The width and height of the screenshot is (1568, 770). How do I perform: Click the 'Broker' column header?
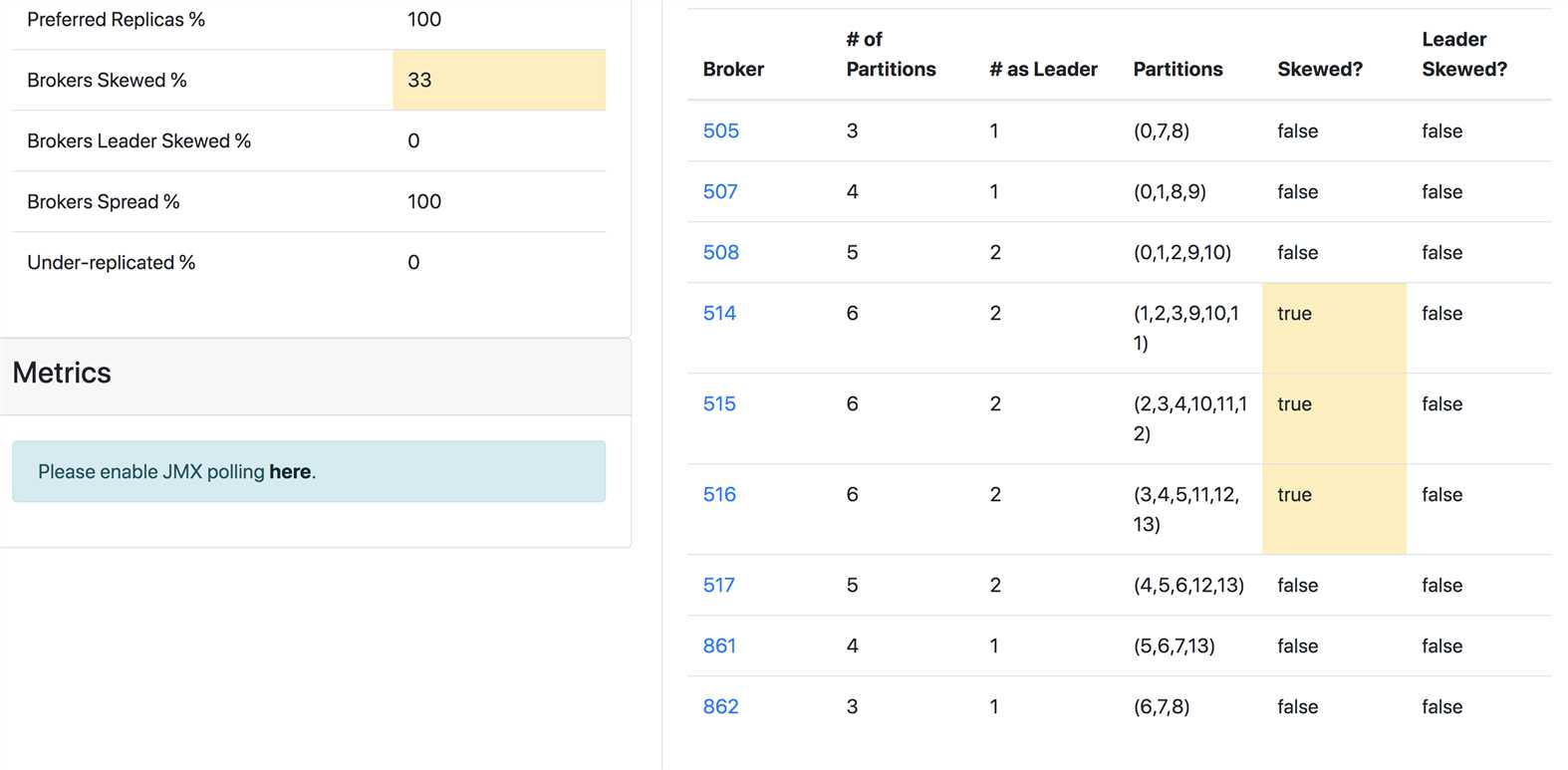coord(733,69)
